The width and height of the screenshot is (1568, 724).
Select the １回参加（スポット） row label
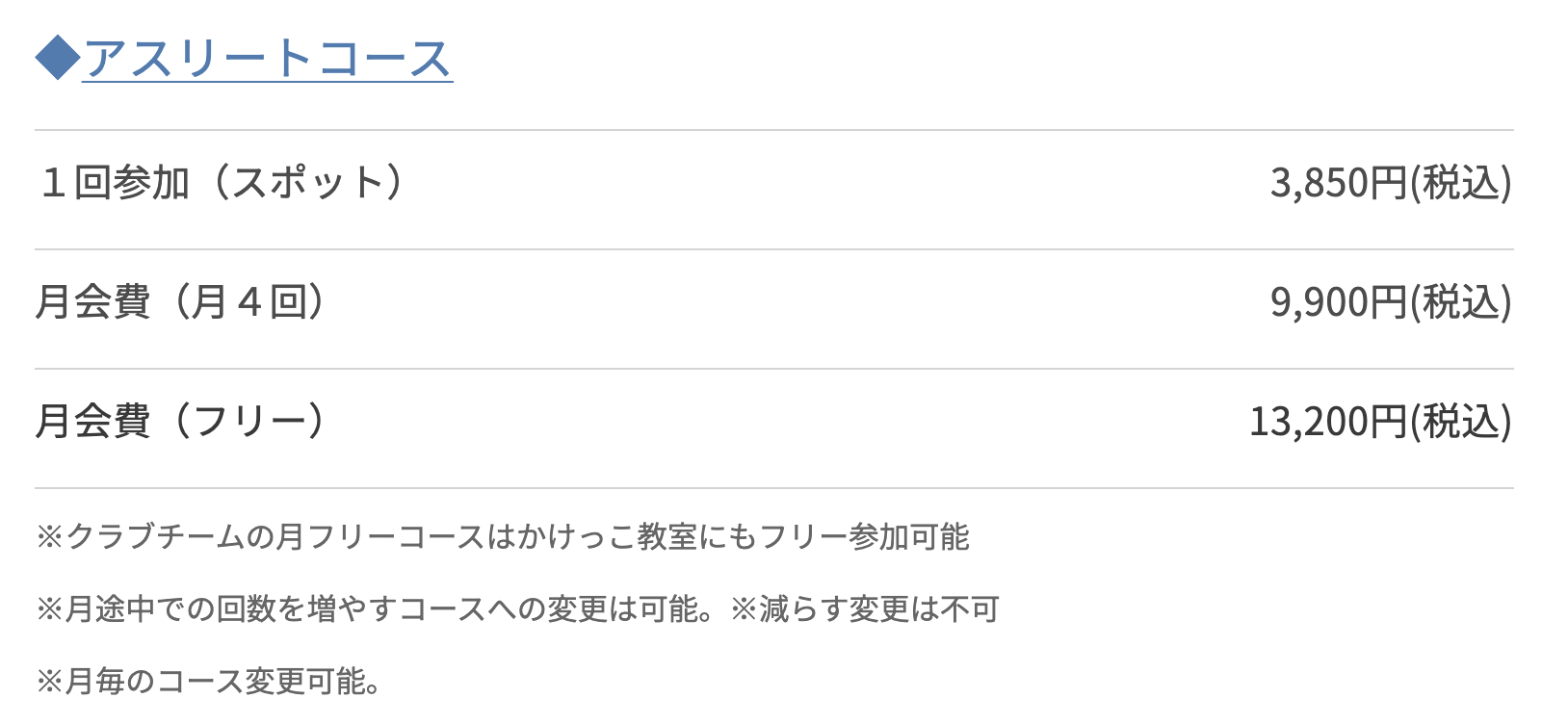tap(221, 183)
